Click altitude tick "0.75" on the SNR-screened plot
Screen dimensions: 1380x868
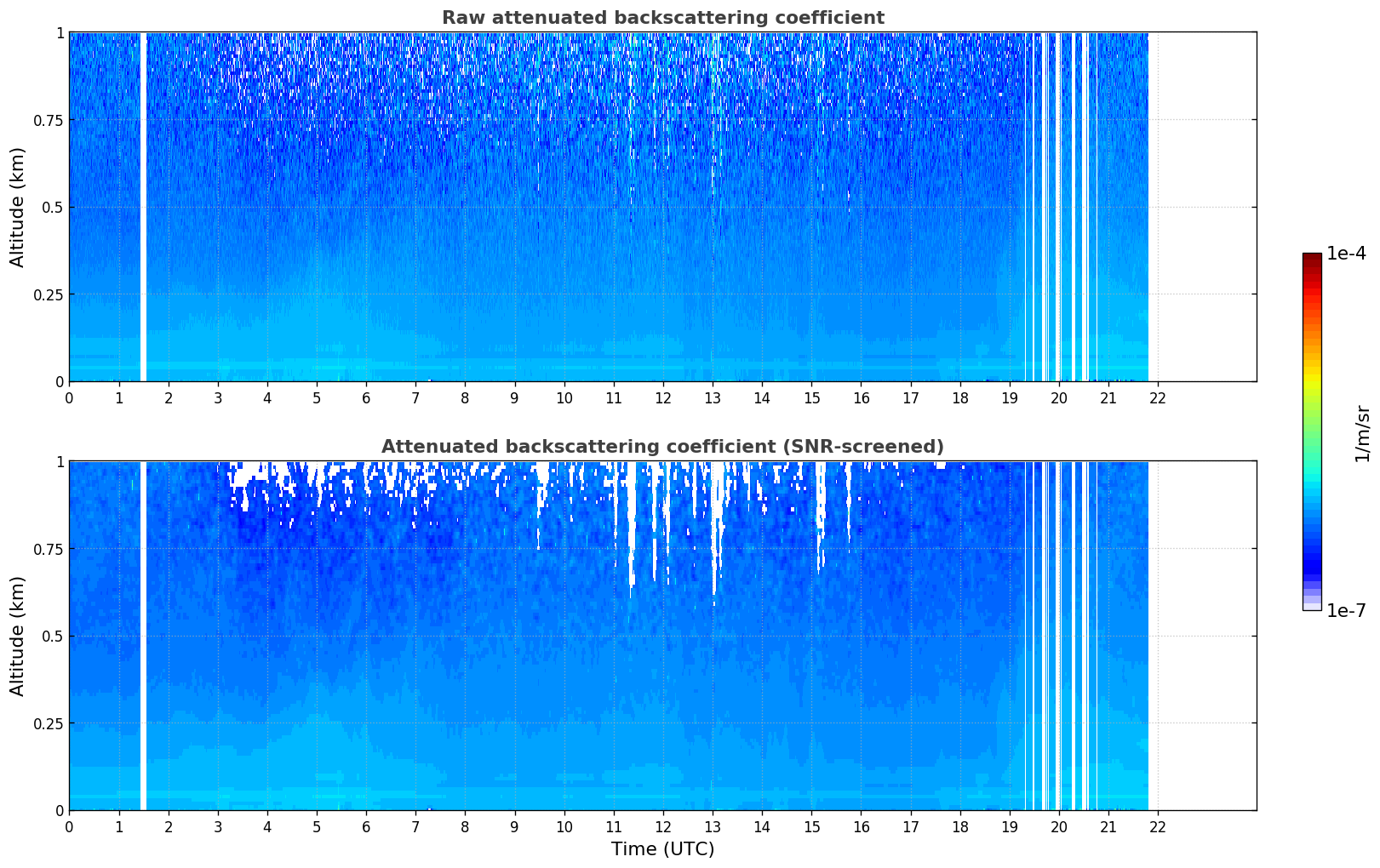pyautogui.click(x=49, y=549)
